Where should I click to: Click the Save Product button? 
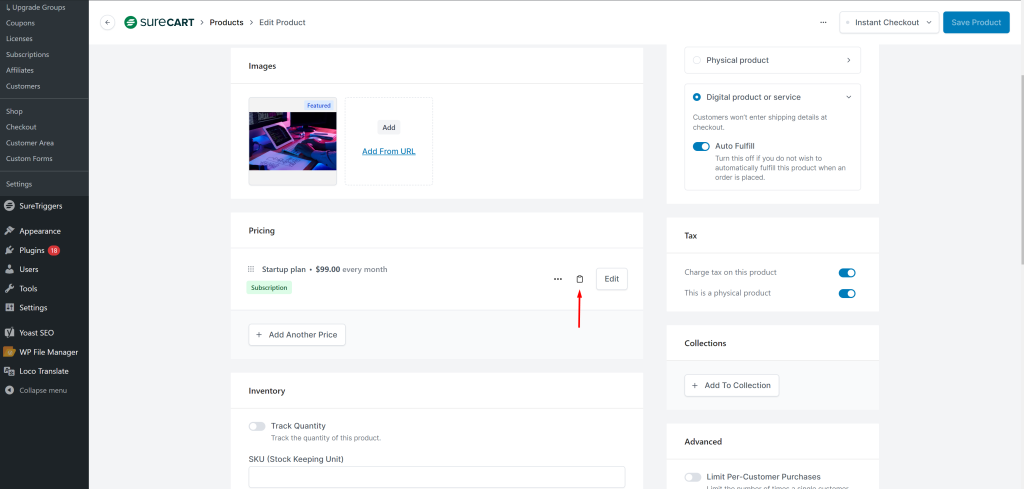pos(976,22)
